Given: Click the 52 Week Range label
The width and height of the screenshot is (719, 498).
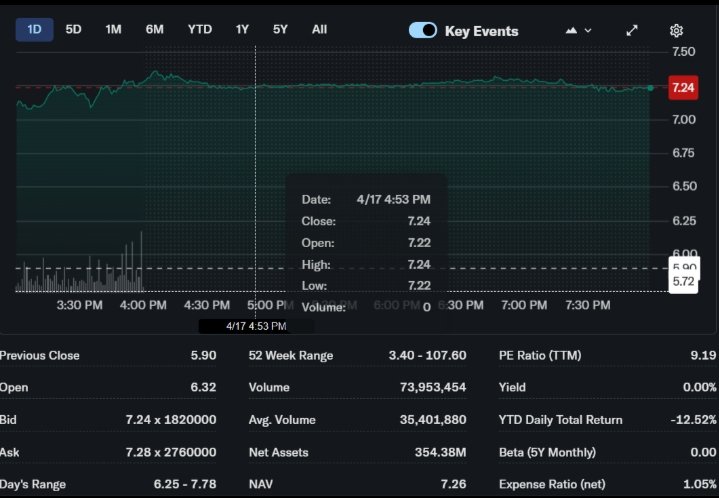Looking at the screenshot, I should click(290, 355).
